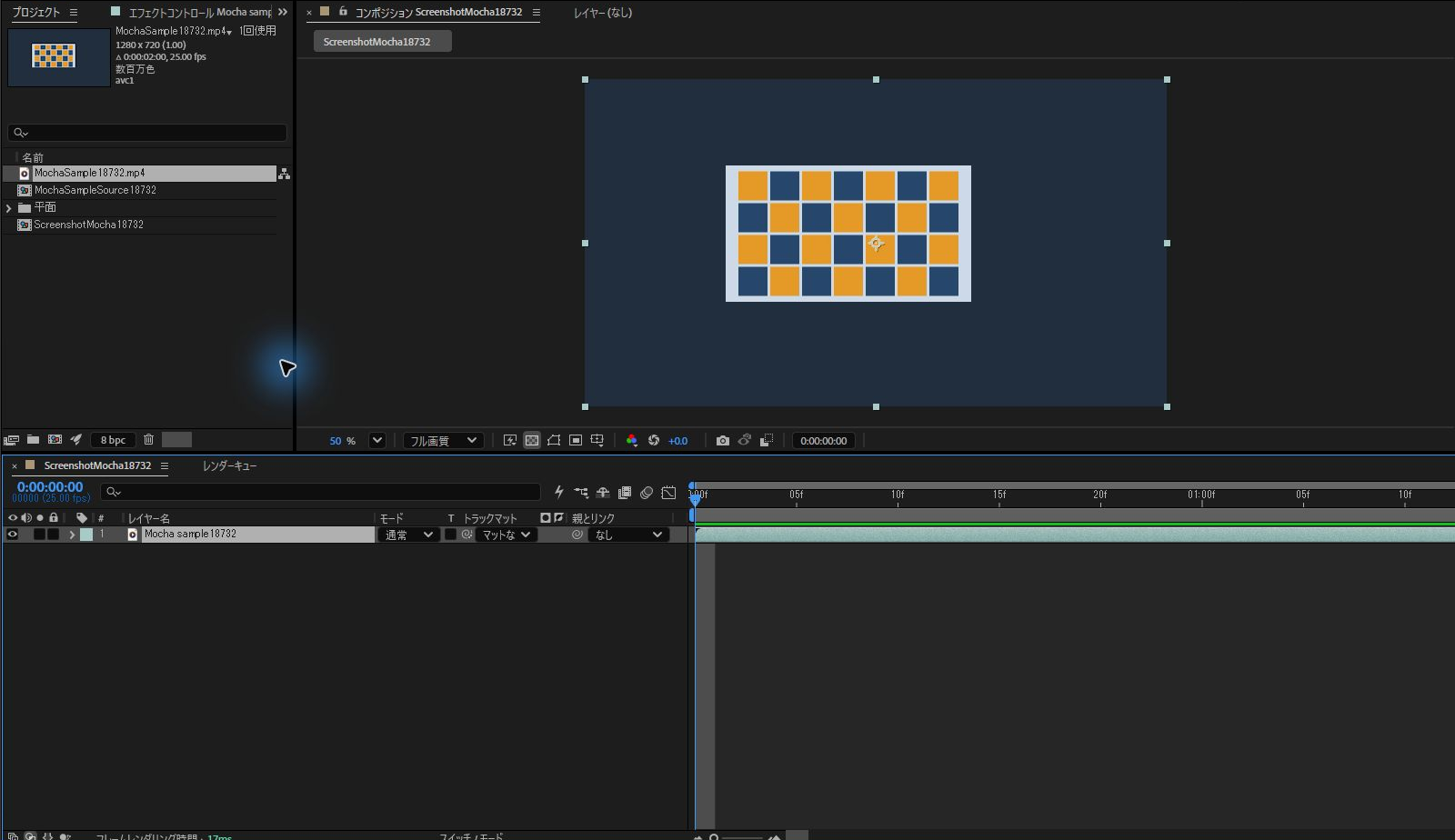Take a snapshot with the camera icon
This screenshot has width=1455, height=840.
(x=723, y=441)
